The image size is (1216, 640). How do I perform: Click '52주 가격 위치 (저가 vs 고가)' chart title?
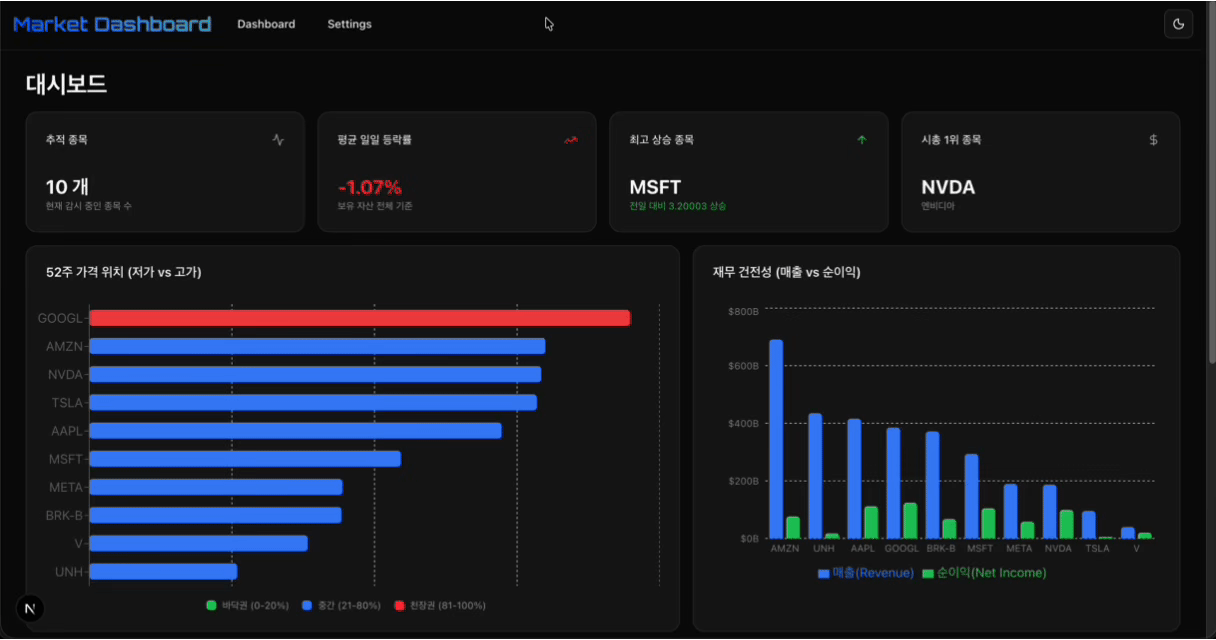124,272
